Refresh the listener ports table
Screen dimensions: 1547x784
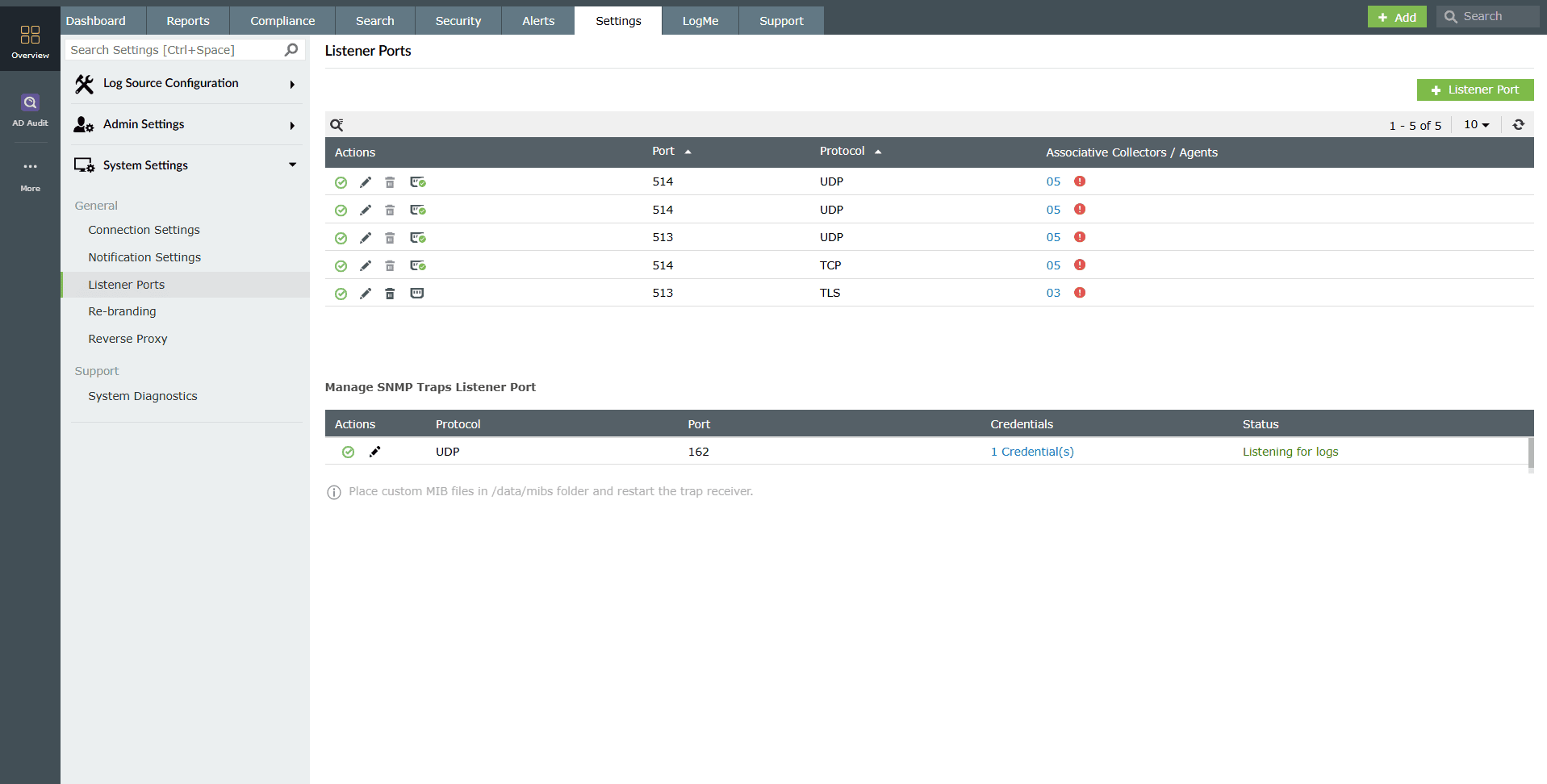1519,125
